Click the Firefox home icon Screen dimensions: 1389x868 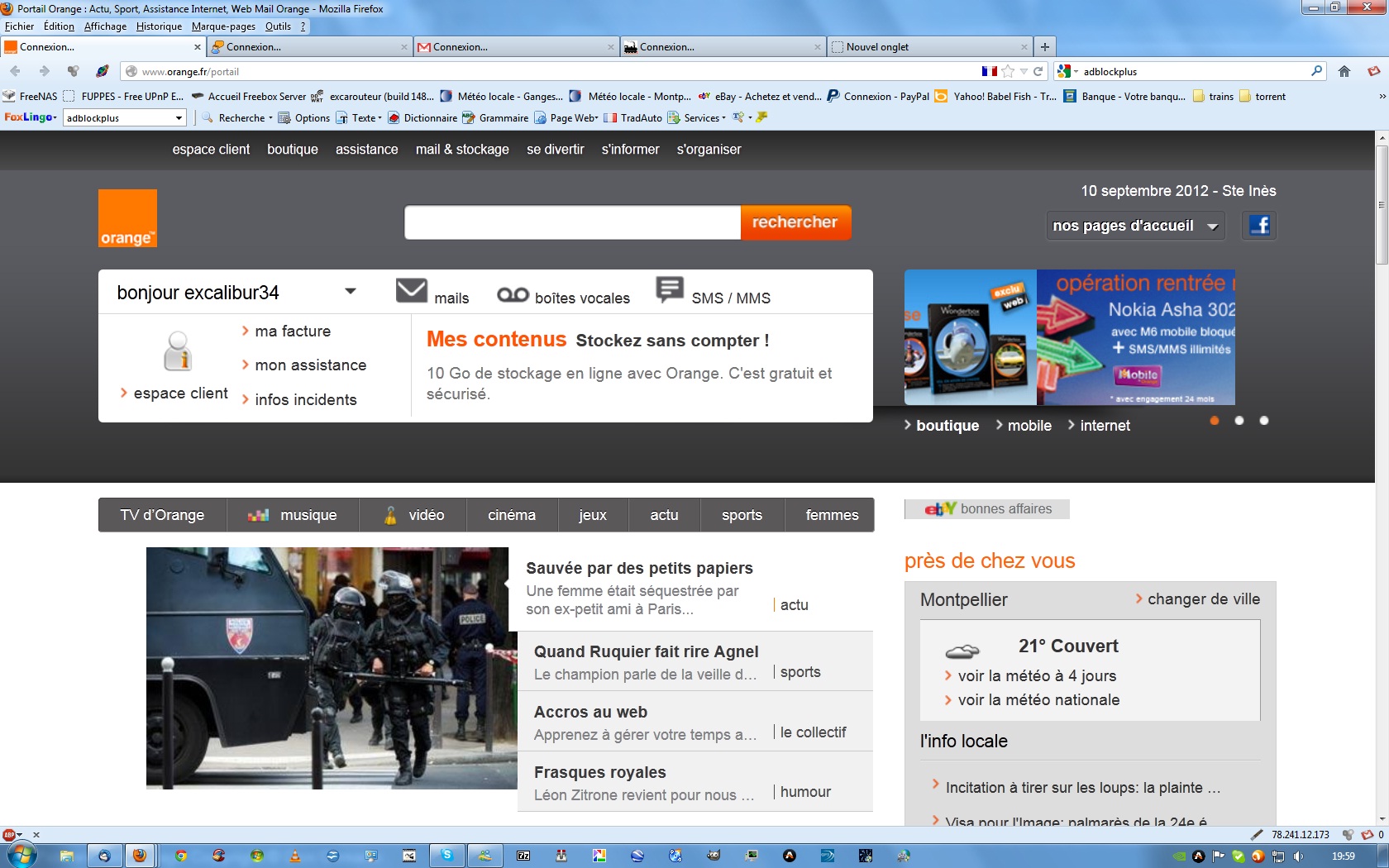pos(1344,71)
